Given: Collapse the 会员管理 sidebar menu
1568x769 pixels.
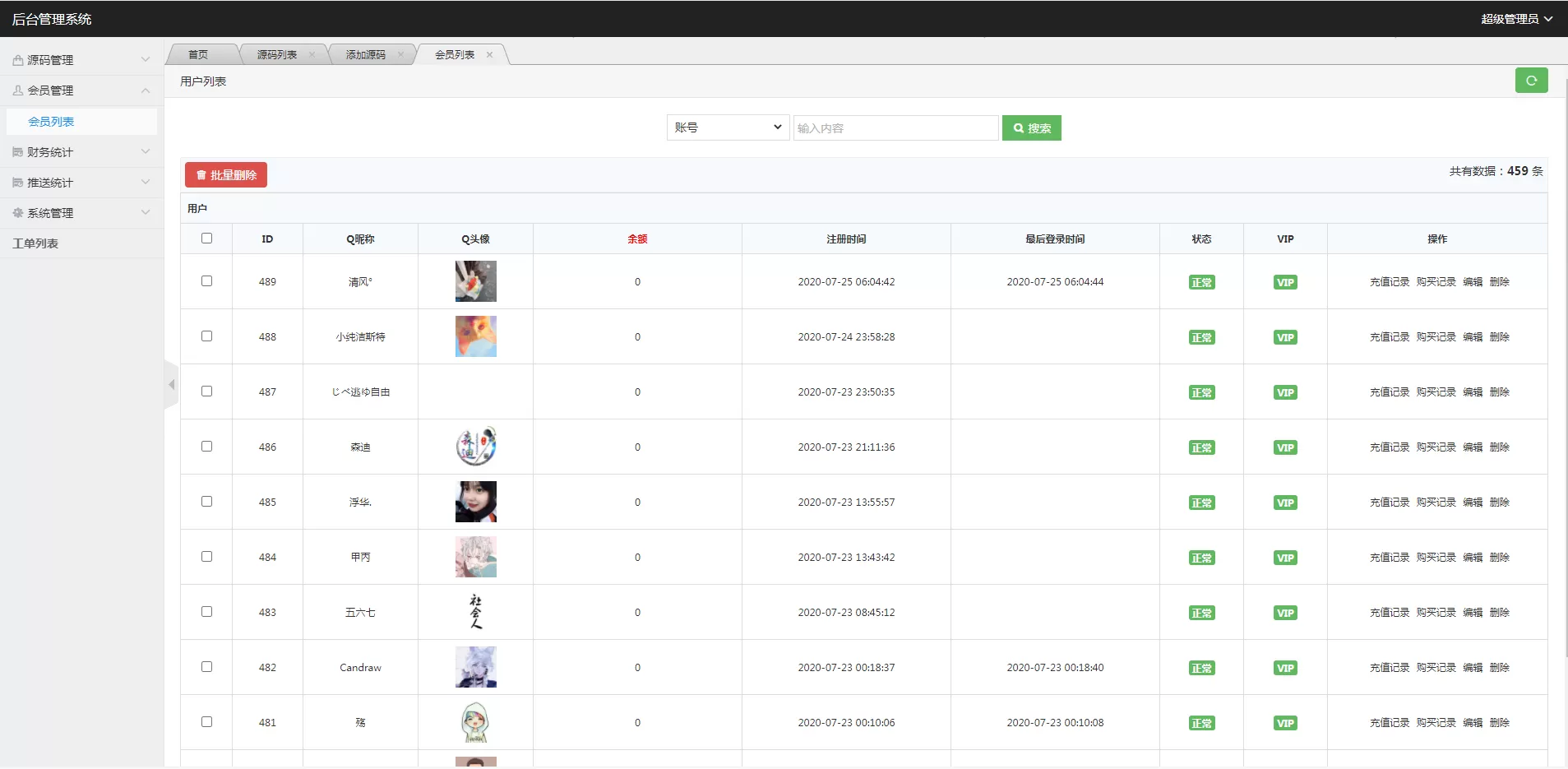Looking at the screenshot, I should (81, 90).
